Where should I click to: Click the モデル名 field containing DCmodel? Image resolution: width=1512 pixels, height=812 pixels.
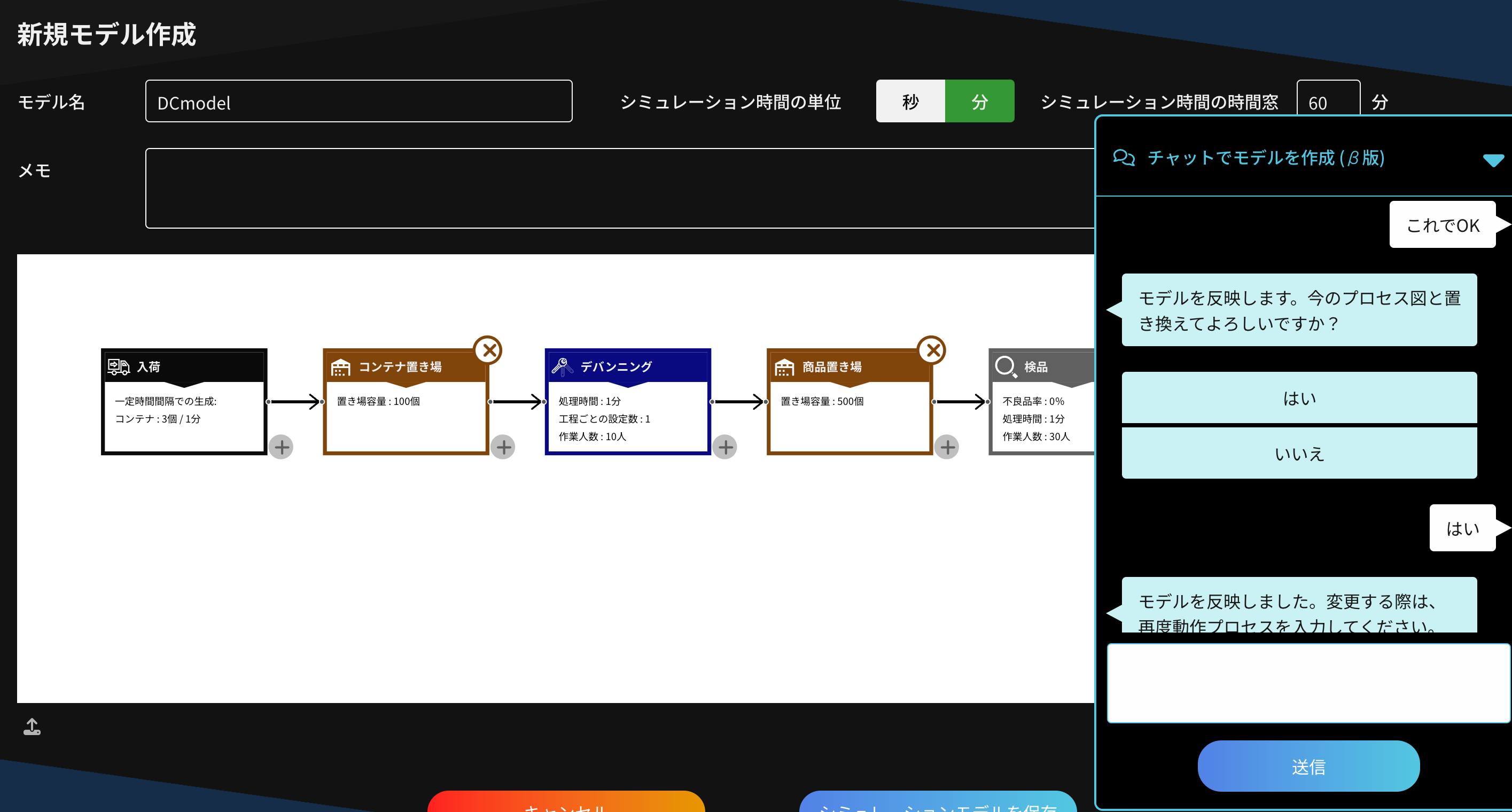point(358,101)
